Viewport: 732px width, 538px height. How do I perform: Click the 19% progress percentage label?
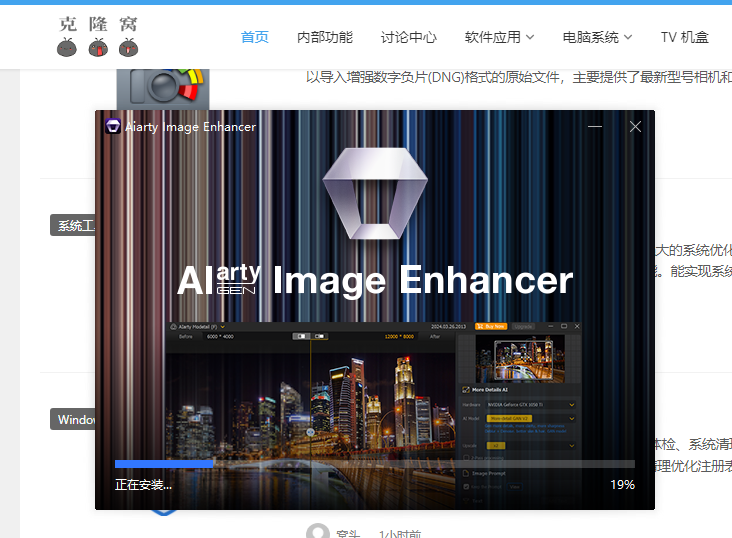coord(622,485)
